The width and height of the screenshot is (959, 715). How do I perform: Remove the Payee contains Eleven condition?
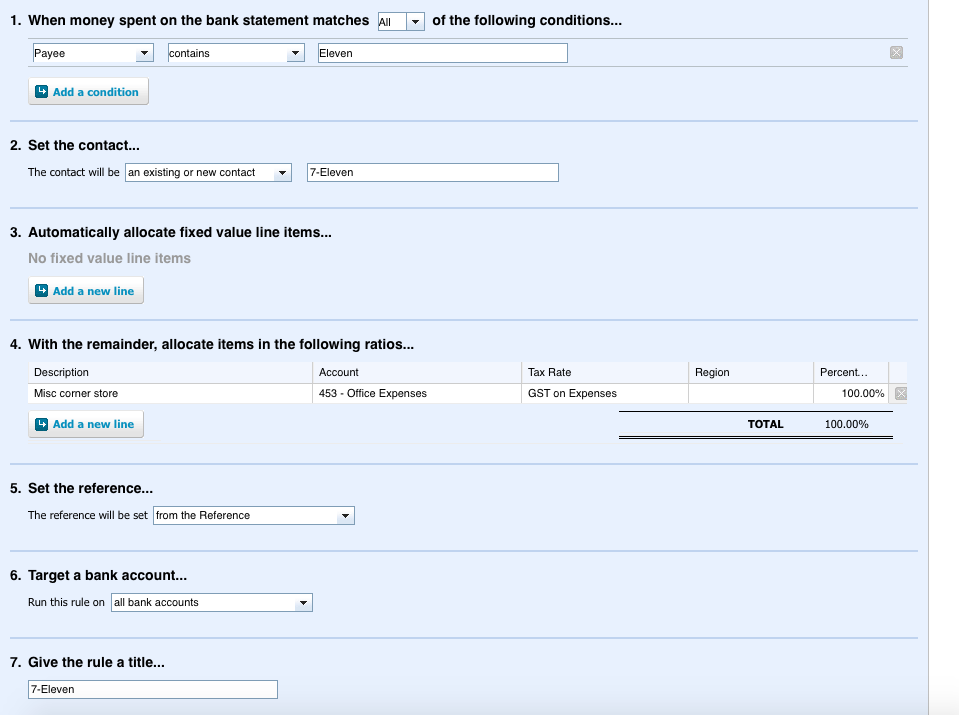pyautogui.click(x=896, y=53)
